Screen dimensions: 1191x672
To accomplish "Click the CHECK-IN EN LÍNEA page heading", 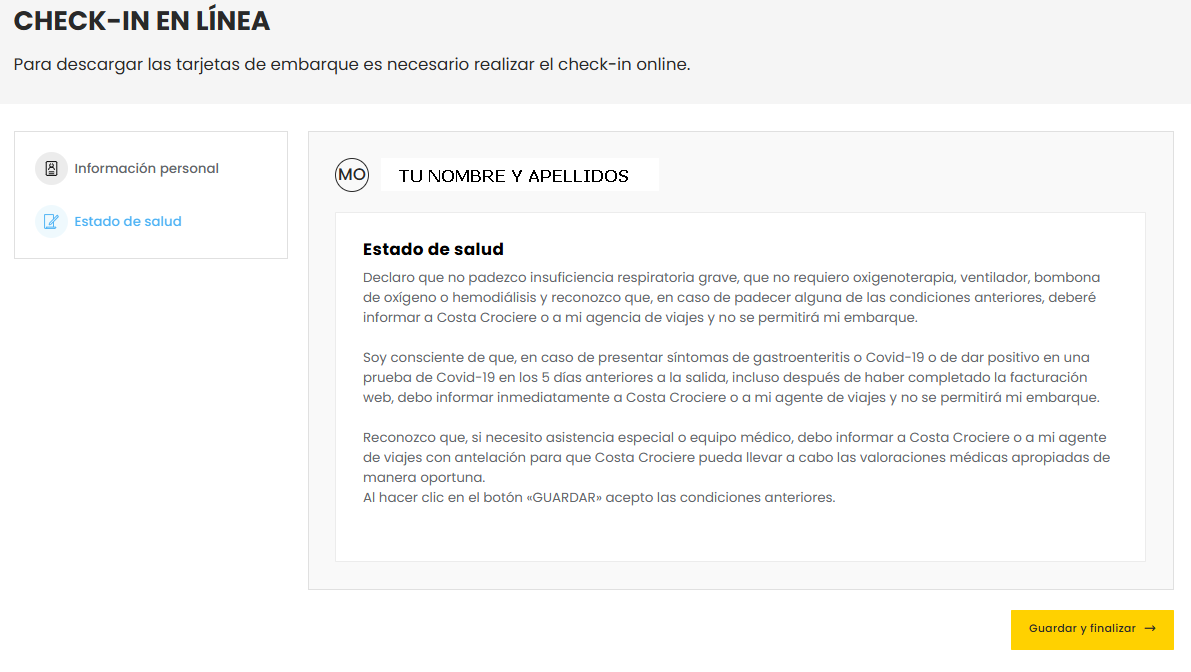I will (142, 21).
